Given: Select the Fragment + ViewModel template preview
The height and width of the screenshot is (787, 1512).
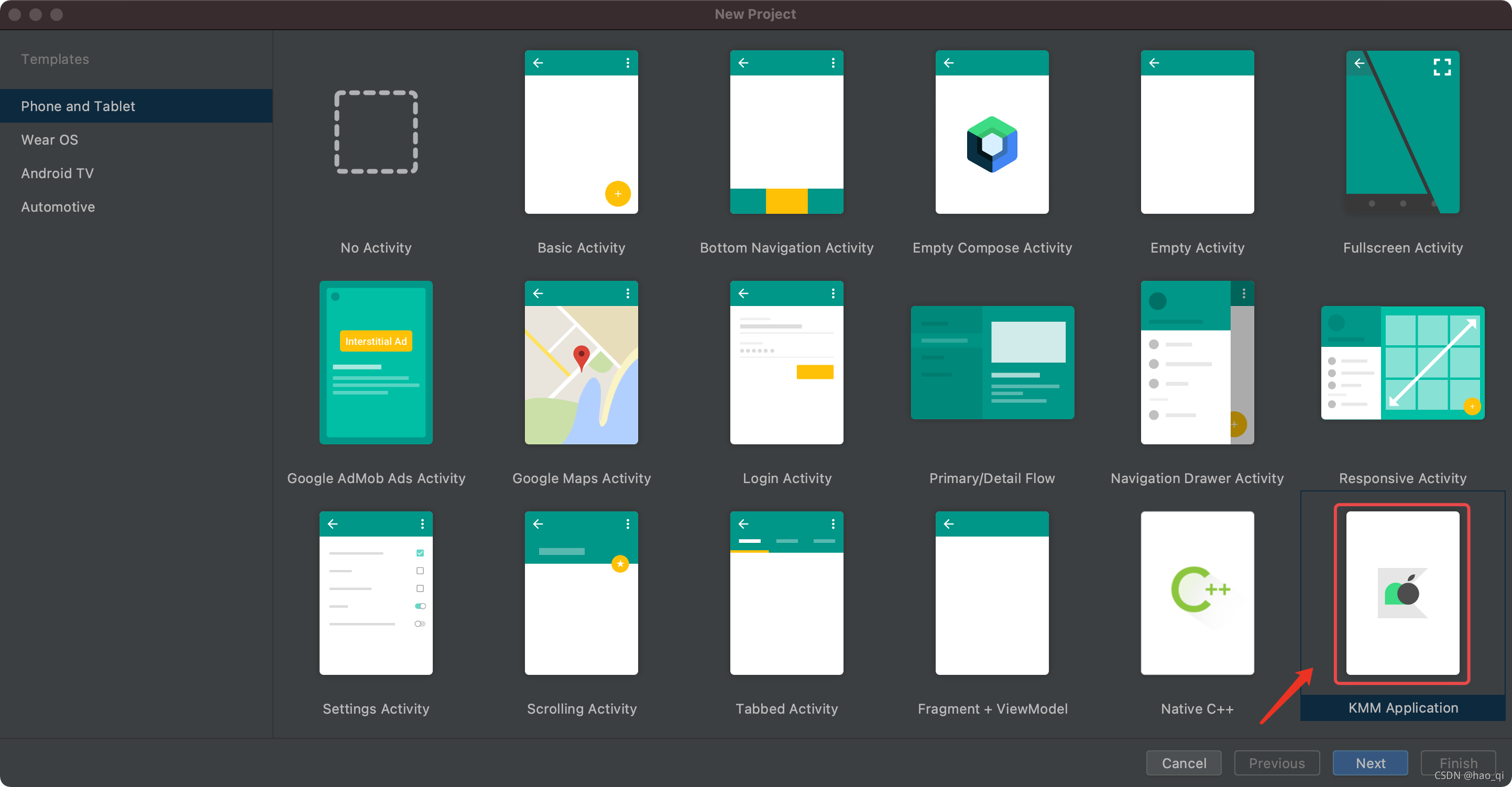Looking at the screenshot, I should pos(992,593).
